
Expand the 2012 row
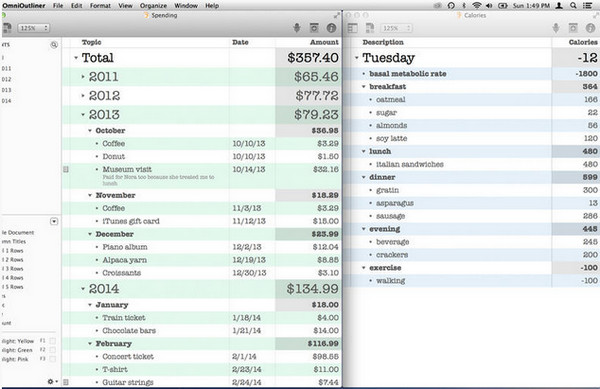[x=83, y=95]
